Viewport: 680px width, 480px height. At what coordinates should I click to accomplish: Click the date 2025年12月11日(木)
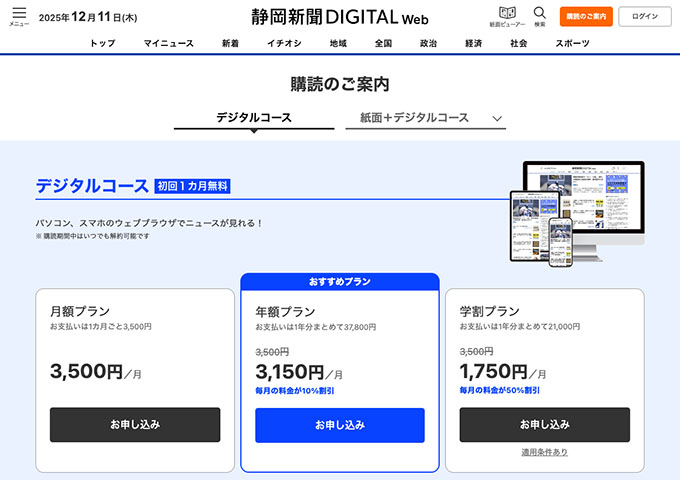coord(88,17)
